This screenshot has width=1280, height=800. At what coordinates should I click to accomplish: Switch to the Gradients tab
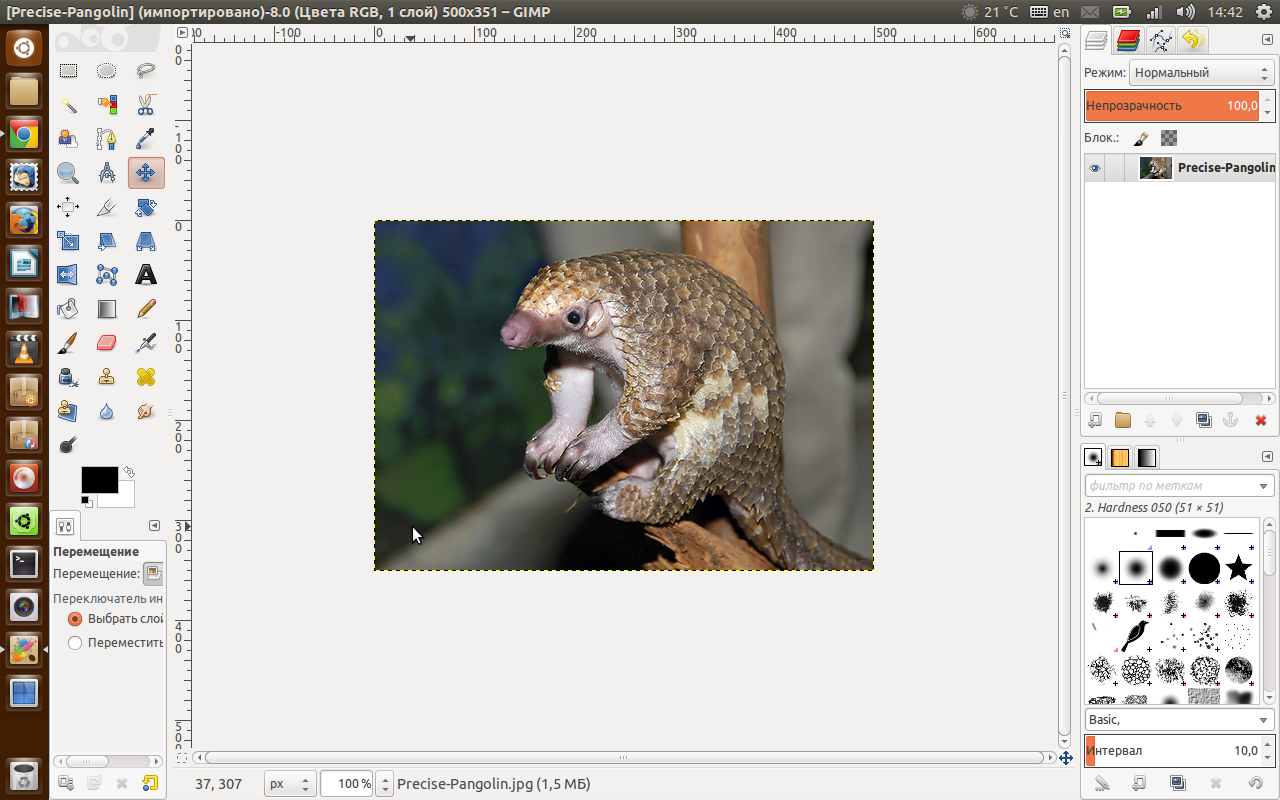coord(1147,457)
